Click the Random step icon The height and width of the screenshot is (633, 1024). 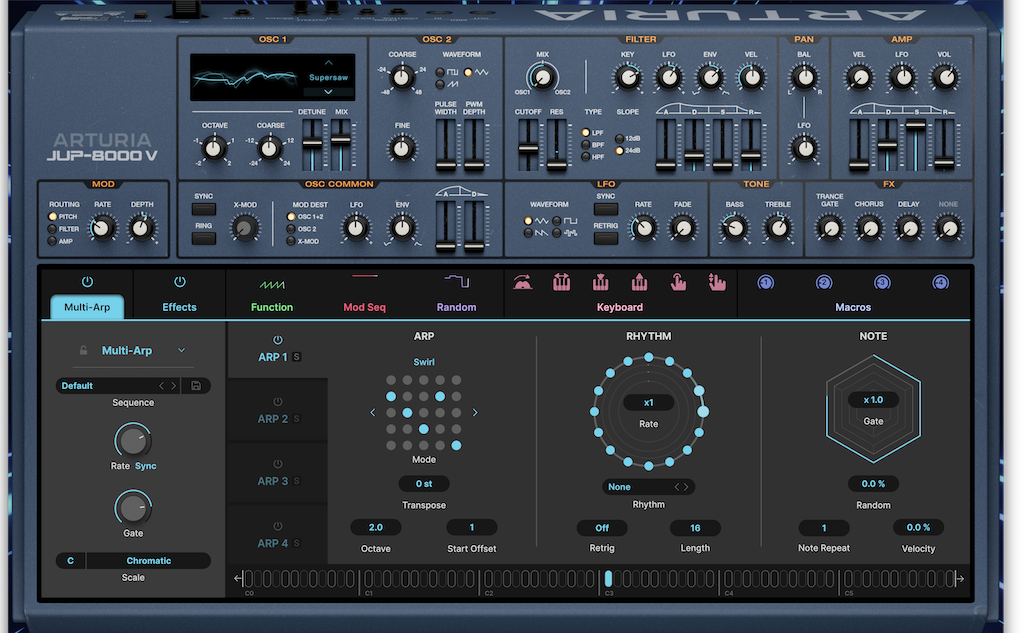point(456,281)
